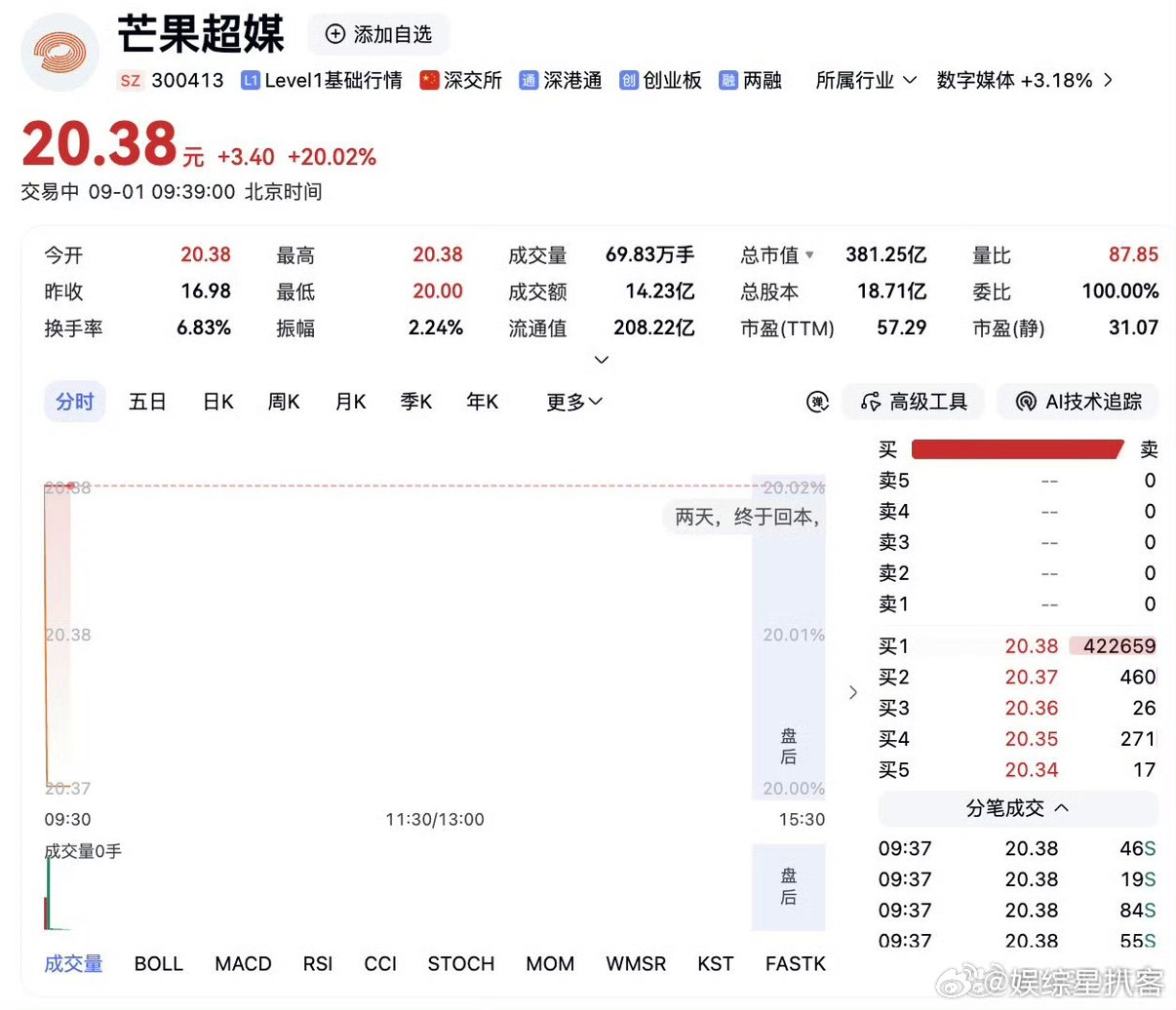This screenshot has height=1010, width=1176.
Task: Click 买5 price 20.34
Action: pos(1032,770)
